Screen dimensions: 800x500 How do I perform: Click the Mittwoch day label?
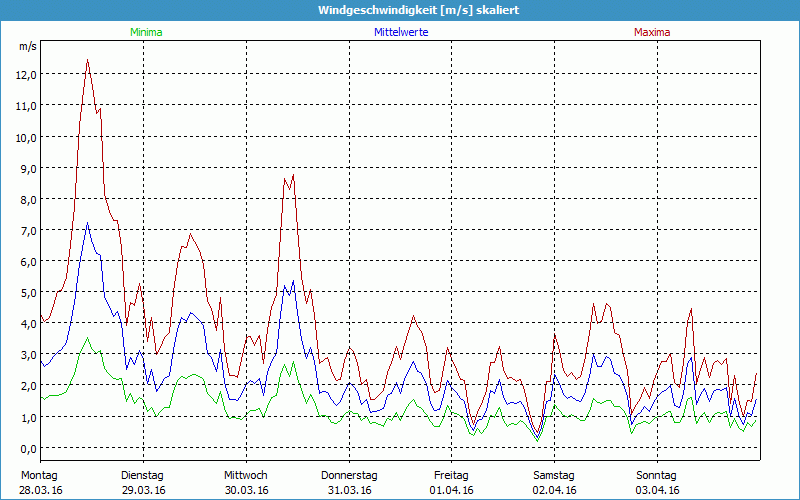tap(245, 476)
